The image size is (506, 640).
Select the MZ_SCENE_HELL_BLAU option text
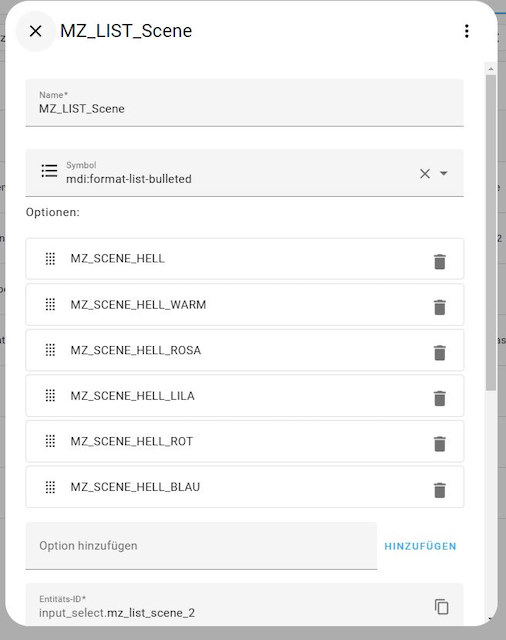(135, 487)
